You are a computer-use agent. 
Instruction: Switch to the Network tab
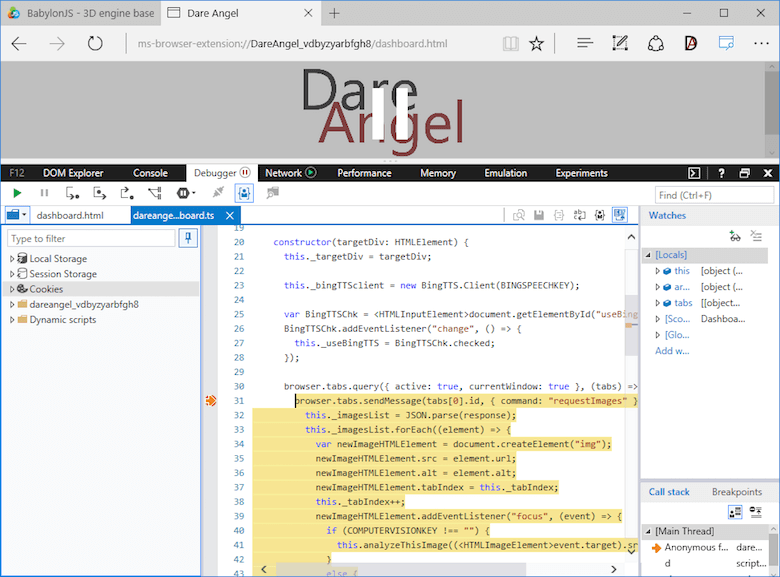point(284,173)
